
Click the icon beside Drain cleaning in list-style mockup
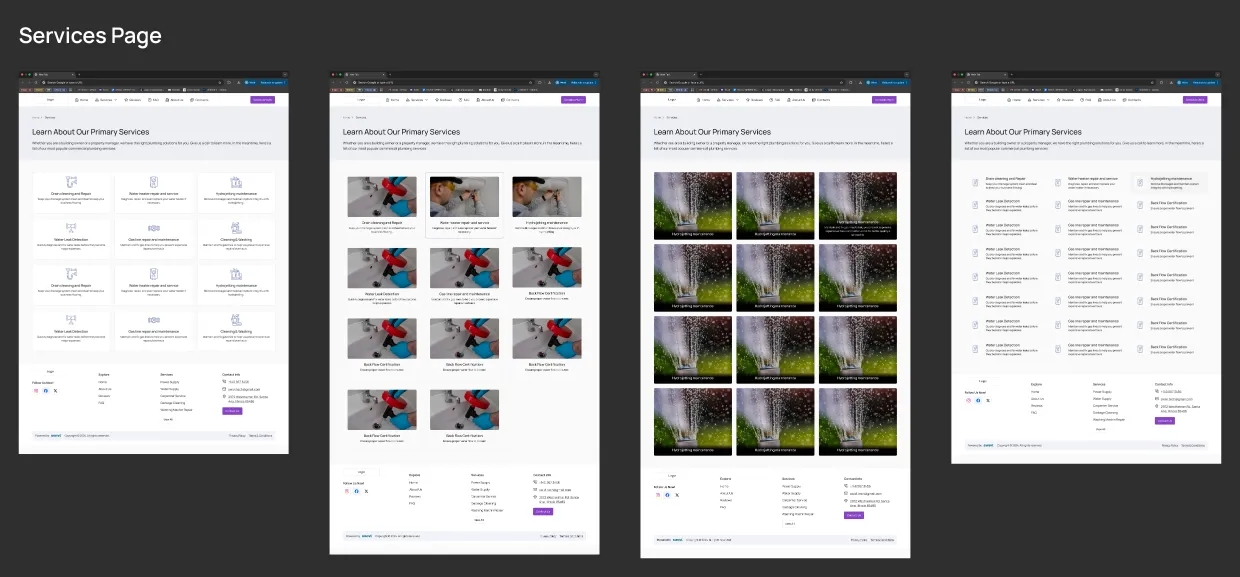(975, 182)
